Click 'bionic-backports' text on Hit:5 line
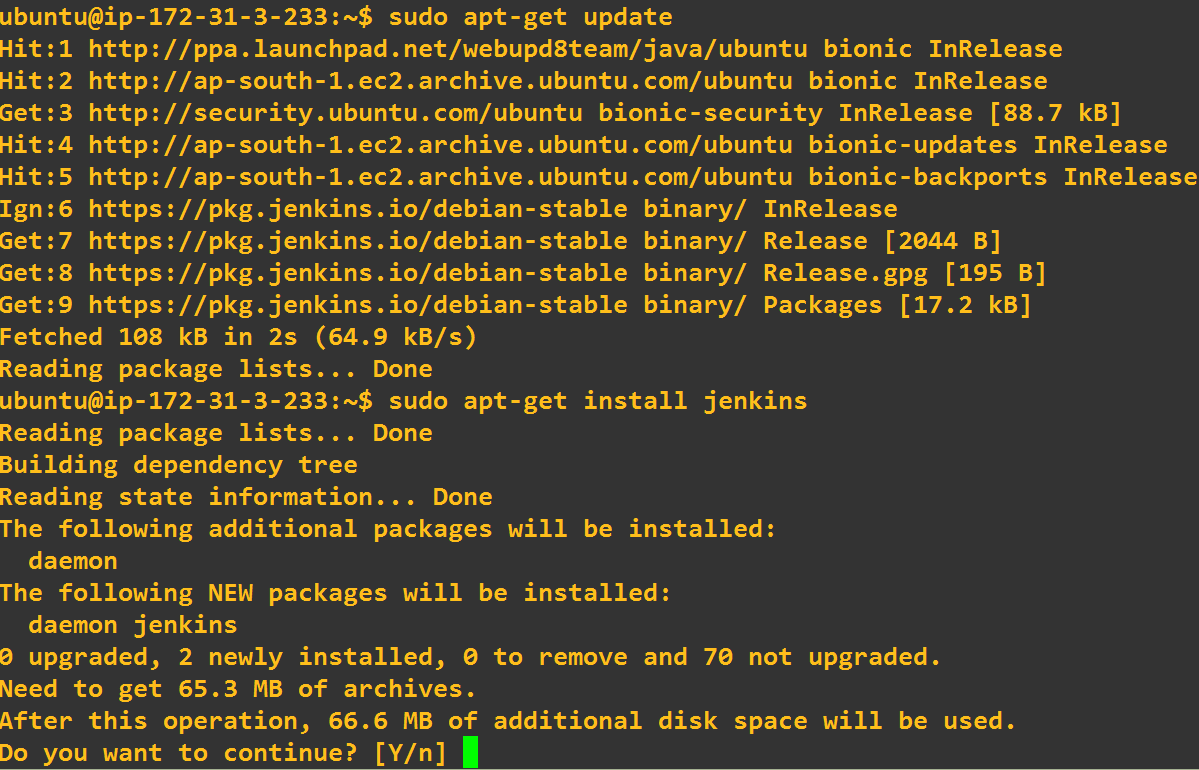The image size is (1199, 770). [x=928, y=177]
